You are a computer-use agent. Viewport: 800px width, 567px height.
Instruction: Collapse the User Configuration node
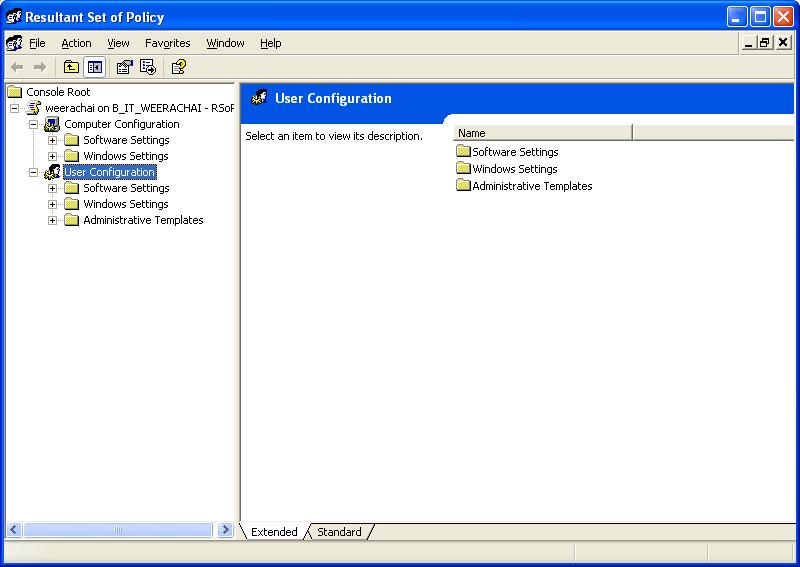pos(34,172)
